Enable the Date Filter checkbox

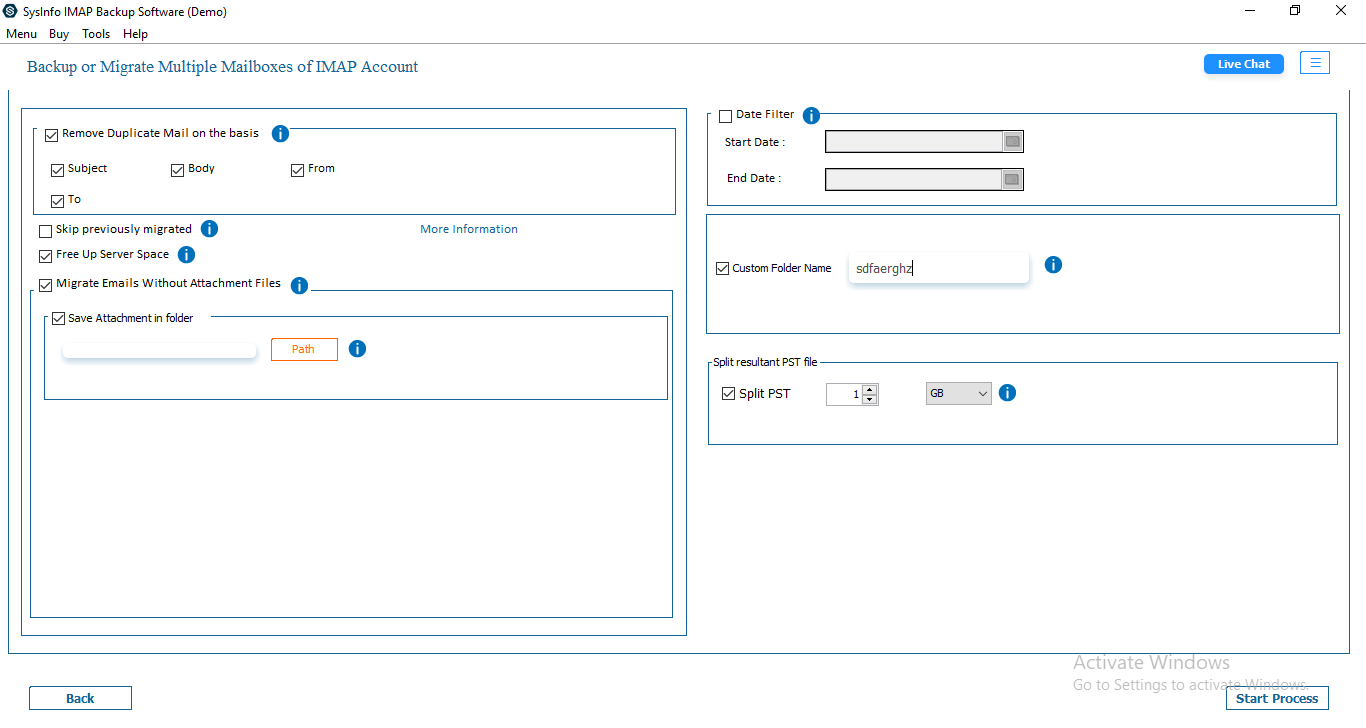coord(726,116)
